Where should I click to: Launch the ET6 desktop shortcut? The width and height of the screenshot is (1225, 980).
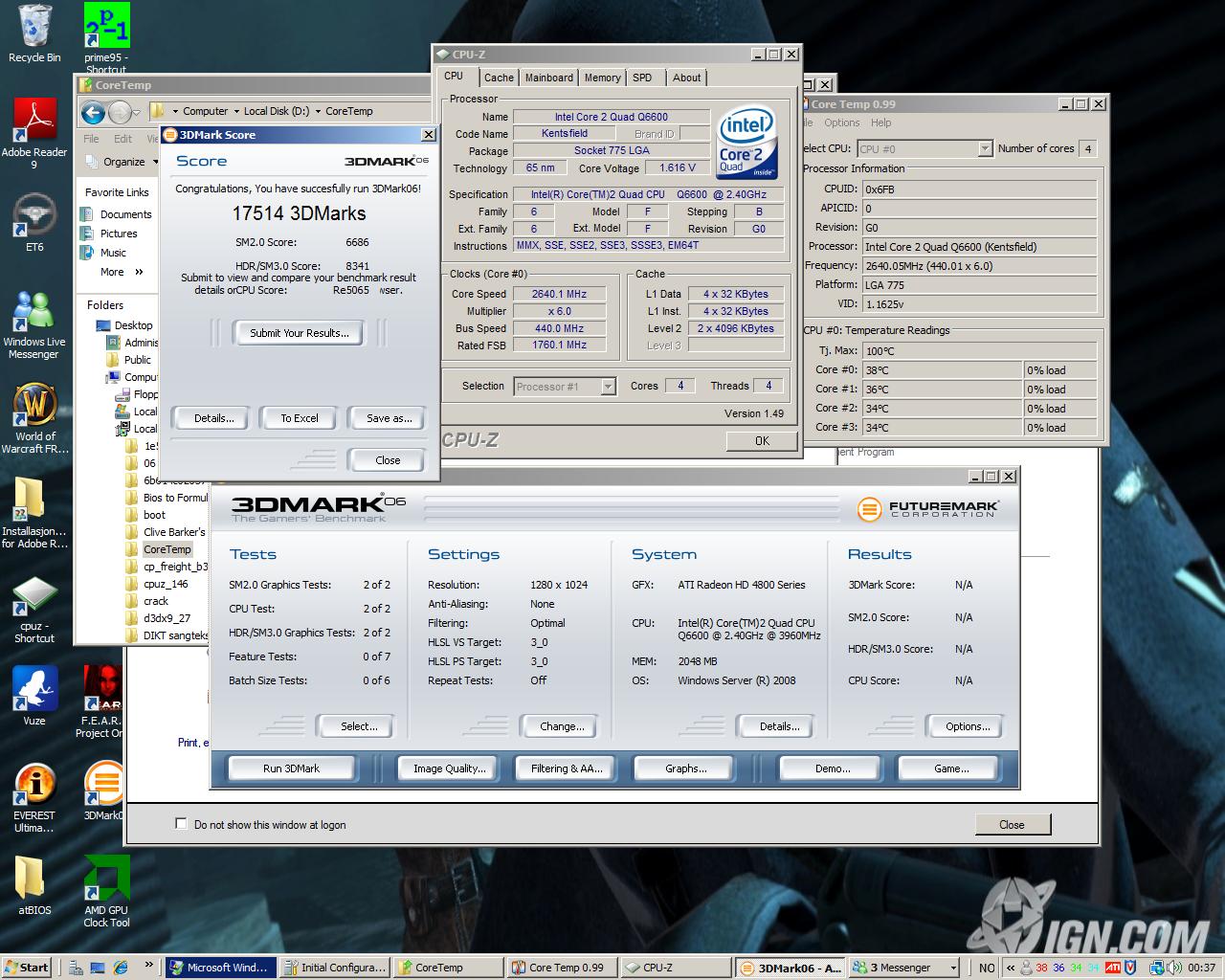pos(34,223)
